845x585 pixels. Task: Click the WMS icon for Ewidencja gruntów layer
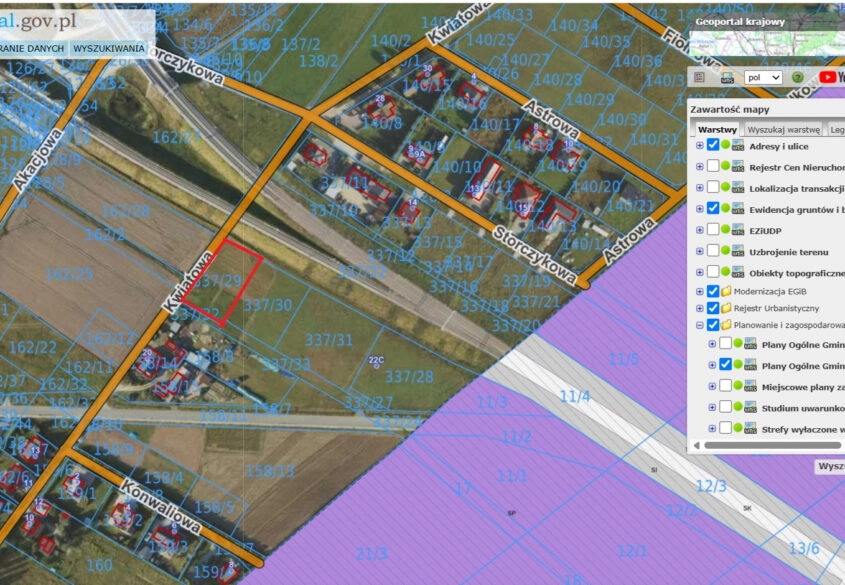point(738,209)
